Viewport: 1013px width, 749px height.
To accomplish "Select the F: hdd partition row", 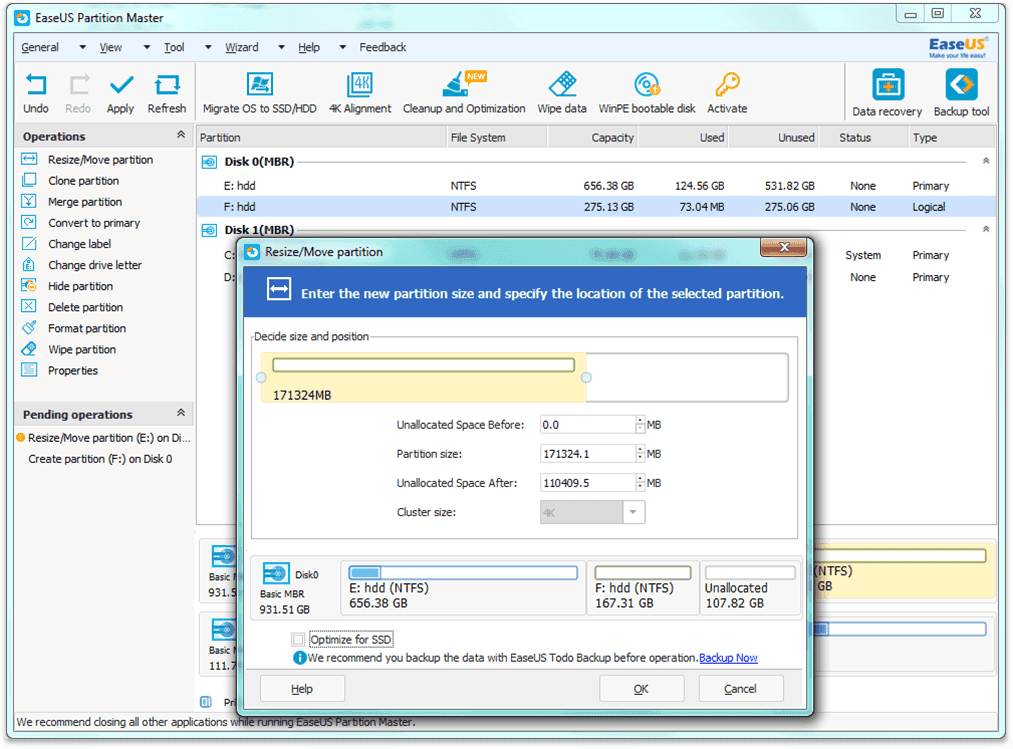I will [x=595, y=207].
